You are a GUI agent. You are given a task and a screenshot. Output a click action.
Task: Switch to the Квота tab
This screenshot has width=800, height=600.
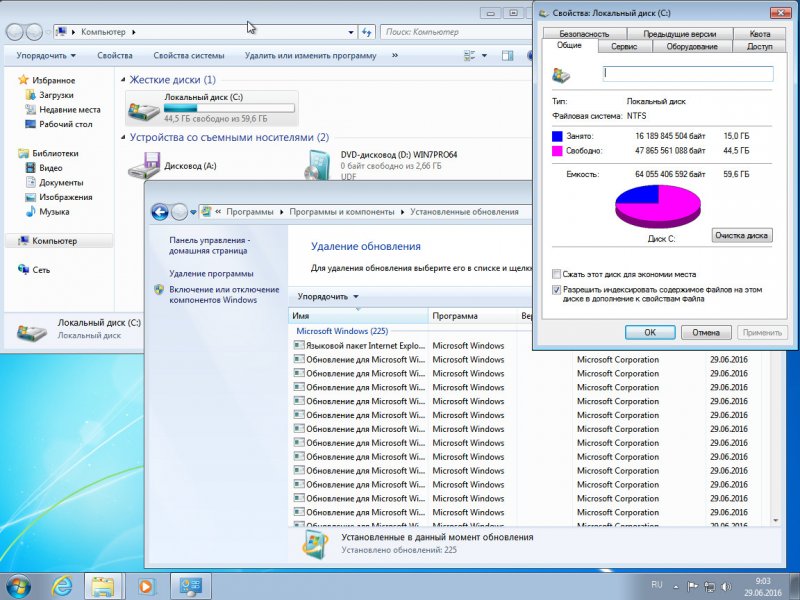(760, 34)
